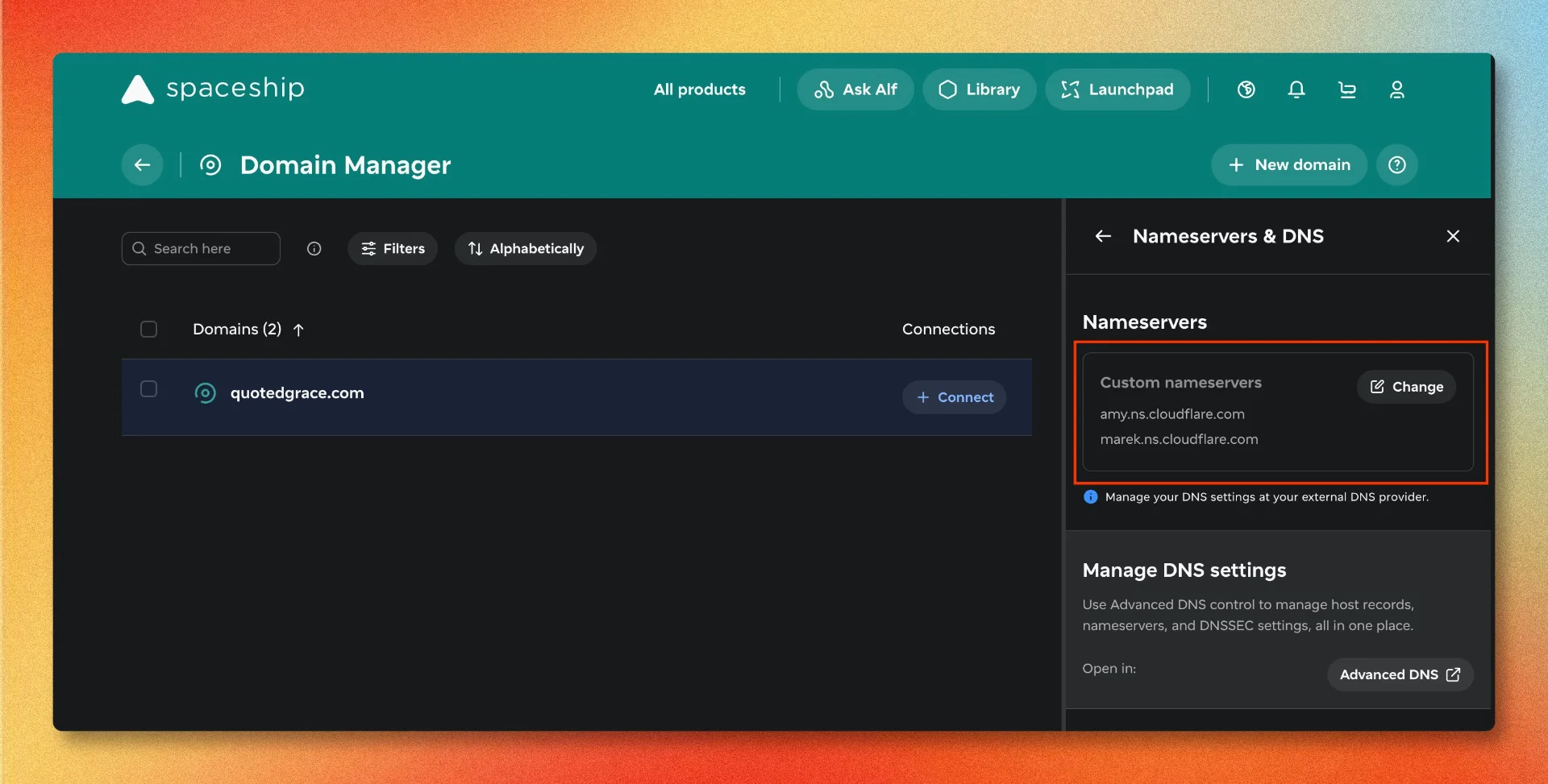Open notifications bell
Screen dimensions: 1548x784
tap(1296, 89)
